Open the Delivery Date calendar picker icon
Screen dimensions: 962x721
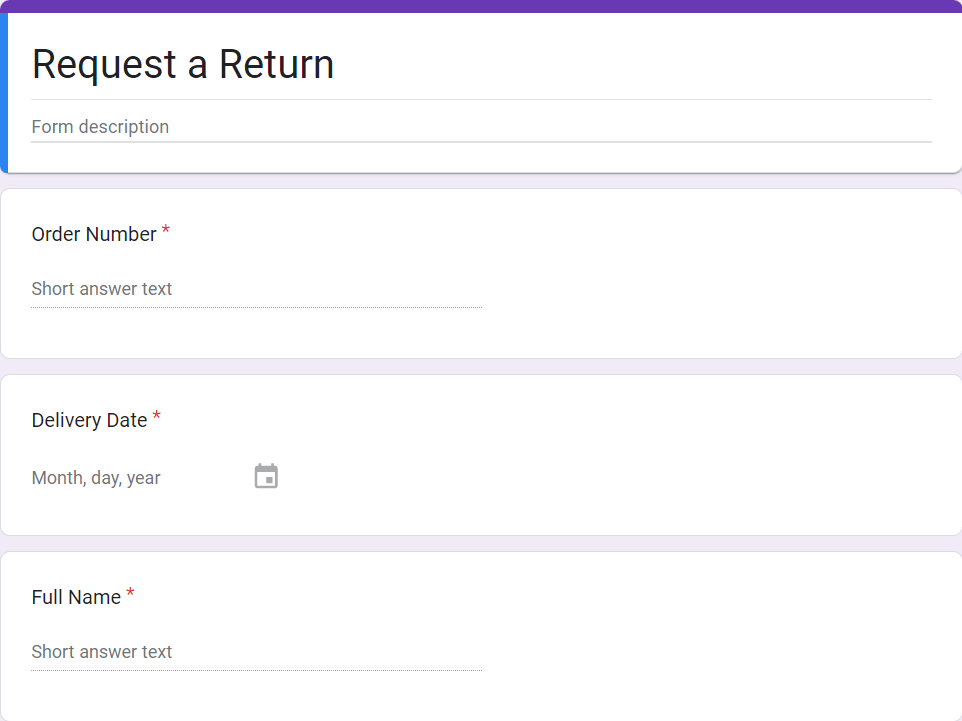[266, 477]
